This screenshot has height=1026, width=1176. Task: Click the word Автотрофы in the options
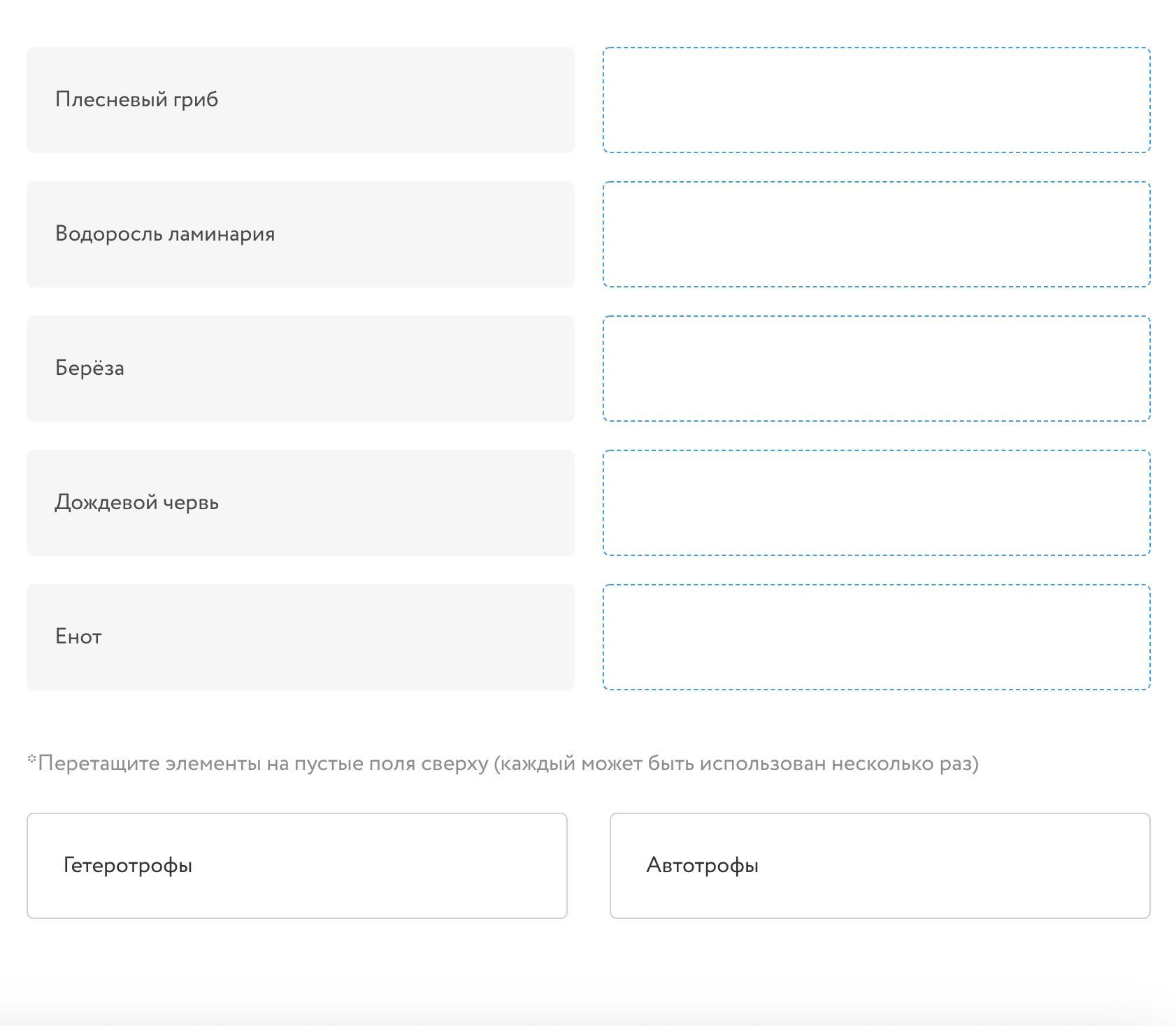point(702,866)
